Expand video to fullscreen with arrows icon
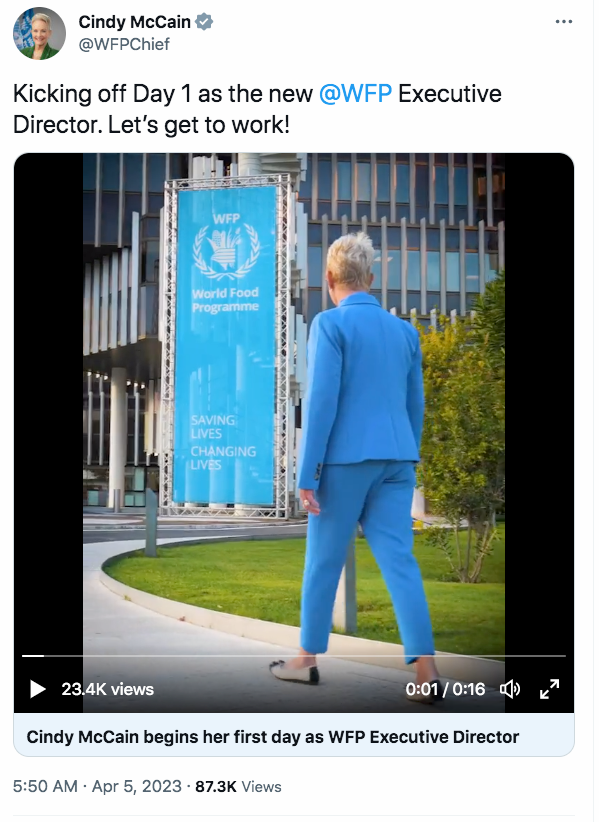 tap(549, 689)
